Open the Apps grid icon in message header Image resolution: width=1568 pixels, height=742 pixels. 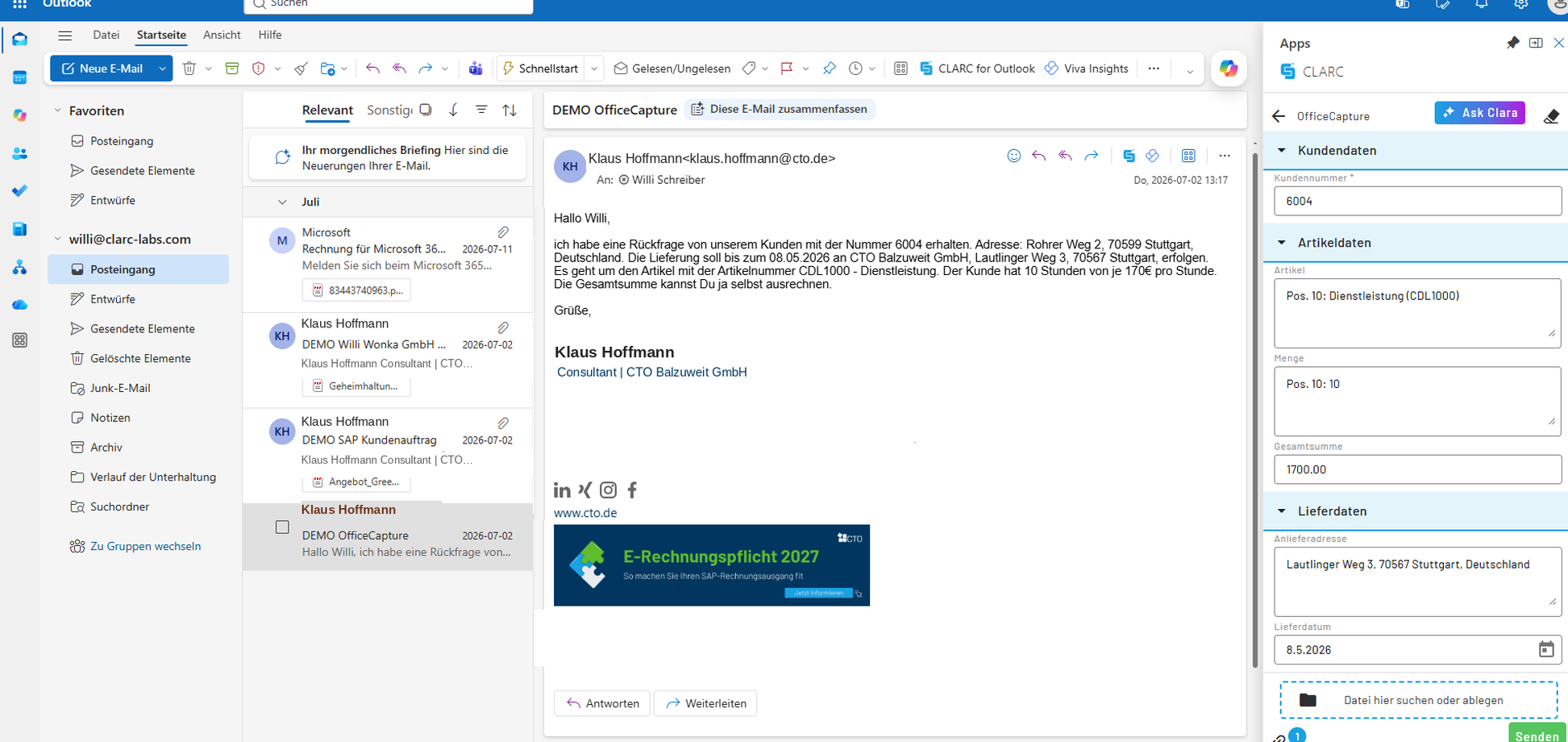coord(1188,156)
